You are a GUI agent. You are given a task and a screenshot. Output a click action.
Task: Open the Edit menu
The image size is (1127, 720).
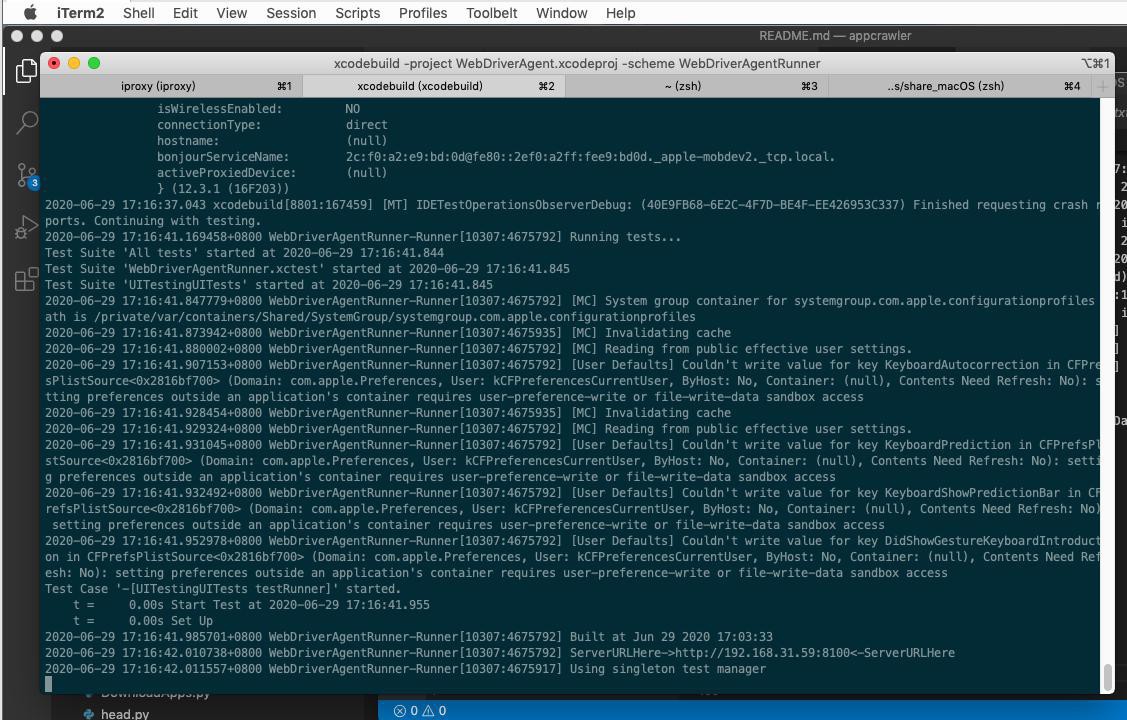click(x=185, y=13)
